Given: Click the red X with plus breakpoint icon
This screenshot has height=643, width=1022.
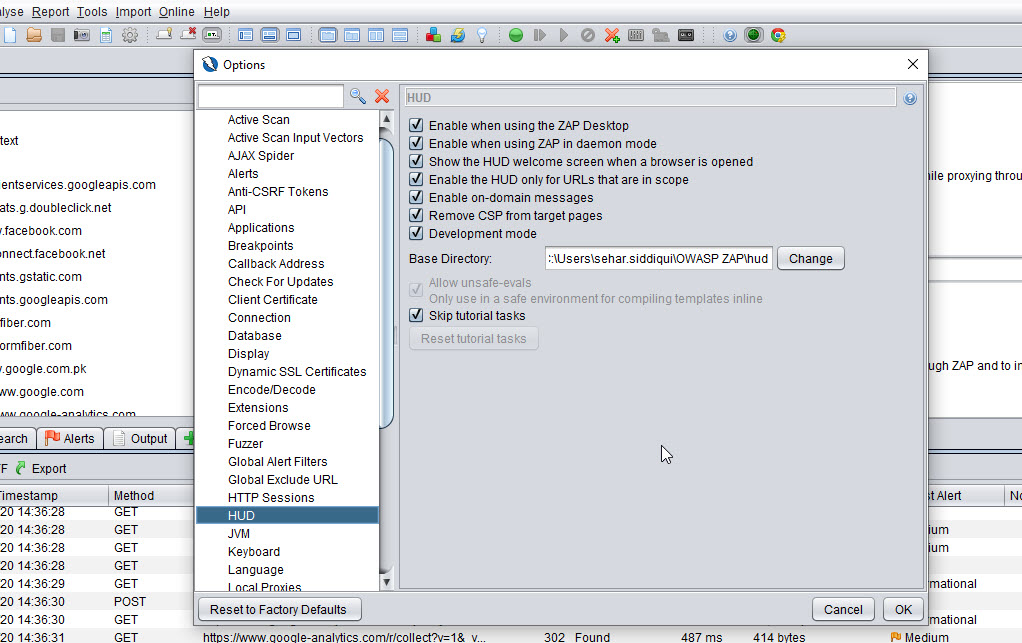Looking at the screenshot, I should [611, 34].
